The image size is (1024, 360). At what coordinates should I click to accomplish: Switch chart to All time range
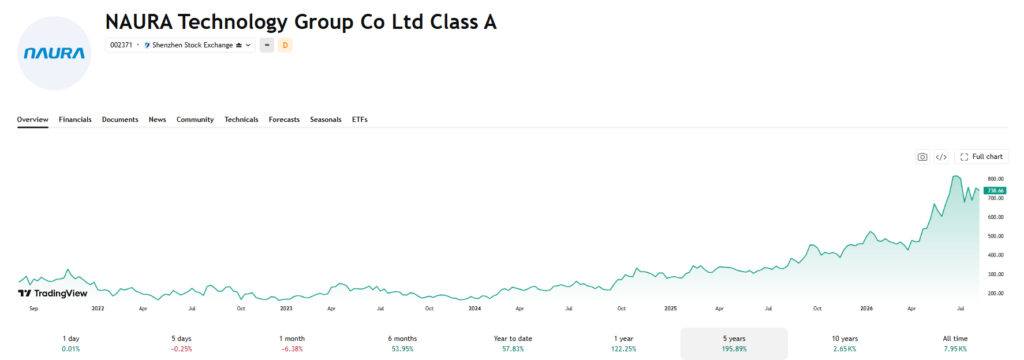[x=955, y=343]
